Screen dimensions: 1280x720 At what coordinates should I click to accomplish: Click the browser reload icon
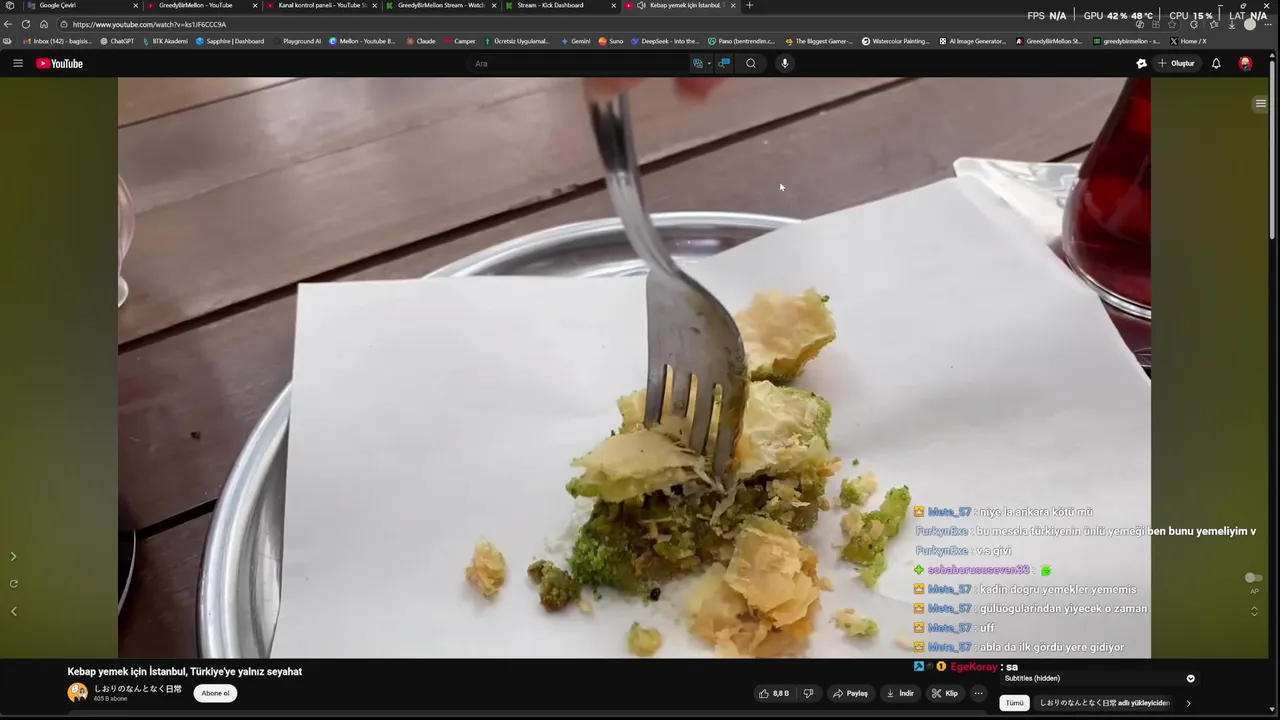[26, 24]
